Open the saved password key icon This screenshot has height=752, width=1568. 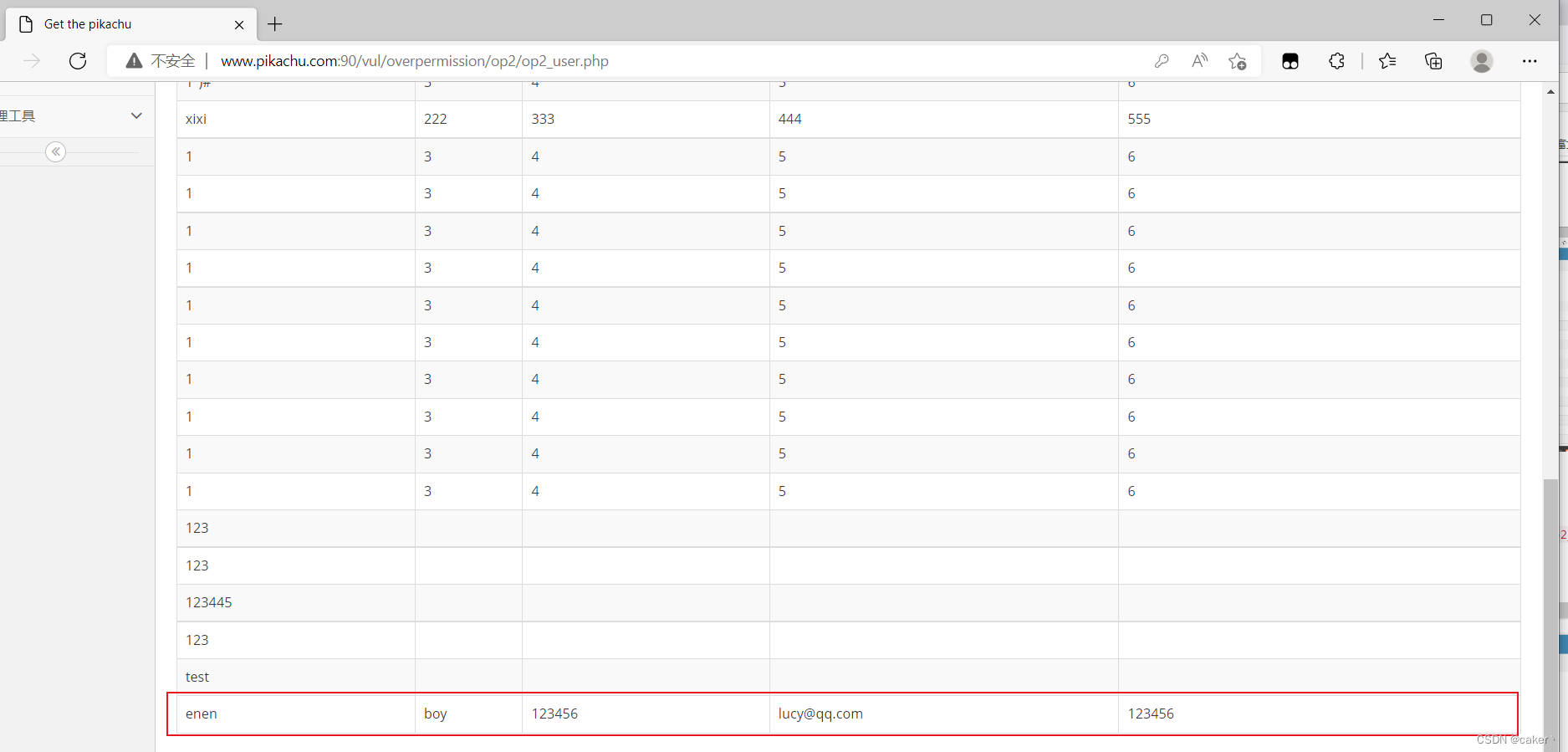coord(1162,61)
